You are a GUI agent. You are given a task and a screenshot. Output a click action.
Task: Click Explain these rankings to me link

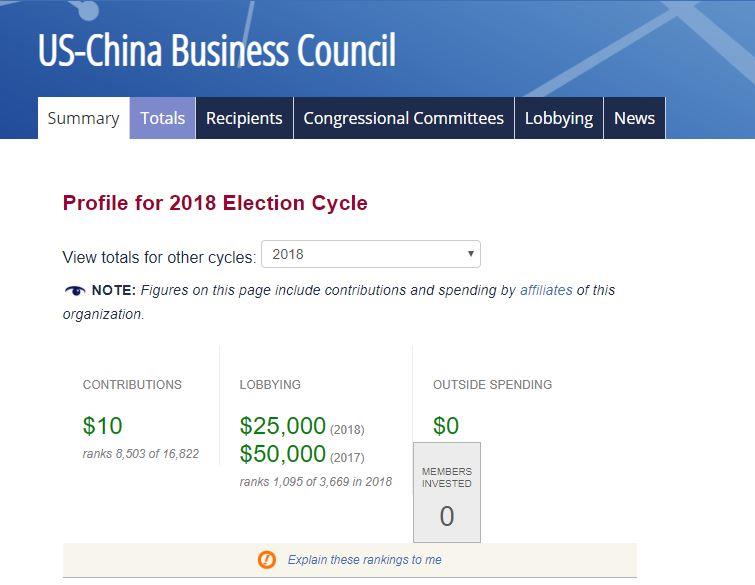[364, 559]
